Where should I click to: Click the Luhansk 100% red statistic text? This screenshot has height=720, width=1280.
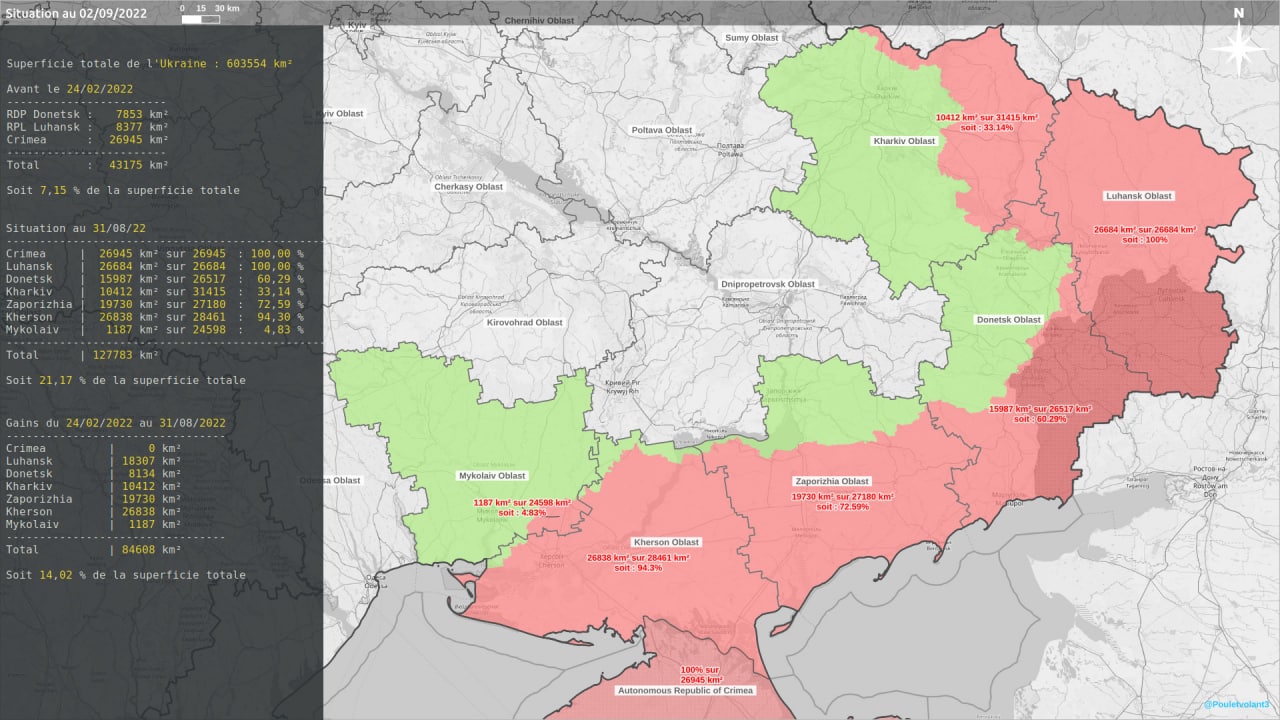1144,234
